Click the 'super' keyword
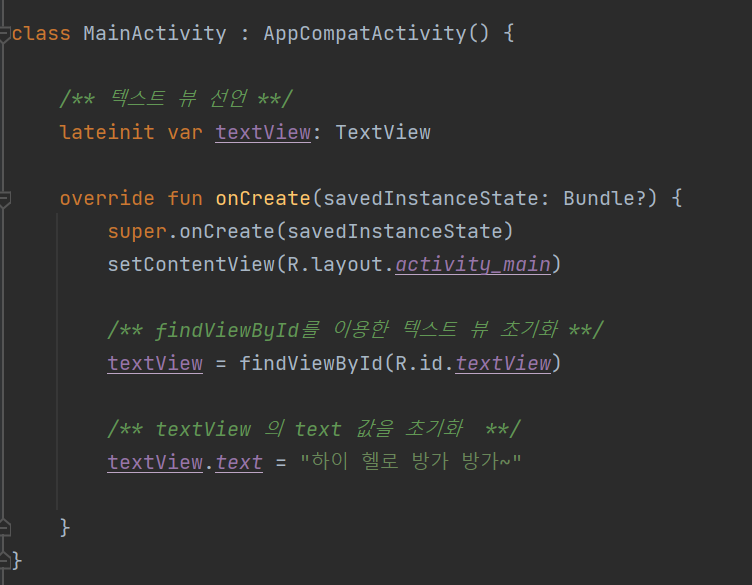Screen dimensions: 752x585 point(137,232)
